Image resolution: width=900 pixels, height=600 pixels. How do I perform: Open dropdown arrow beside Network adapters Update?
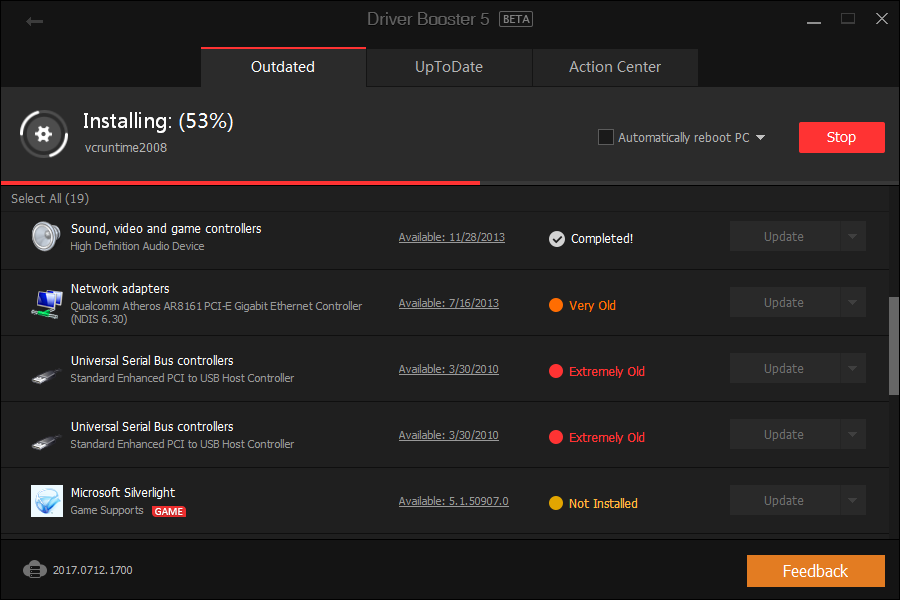pyautogui.click(x=852, y=303)
